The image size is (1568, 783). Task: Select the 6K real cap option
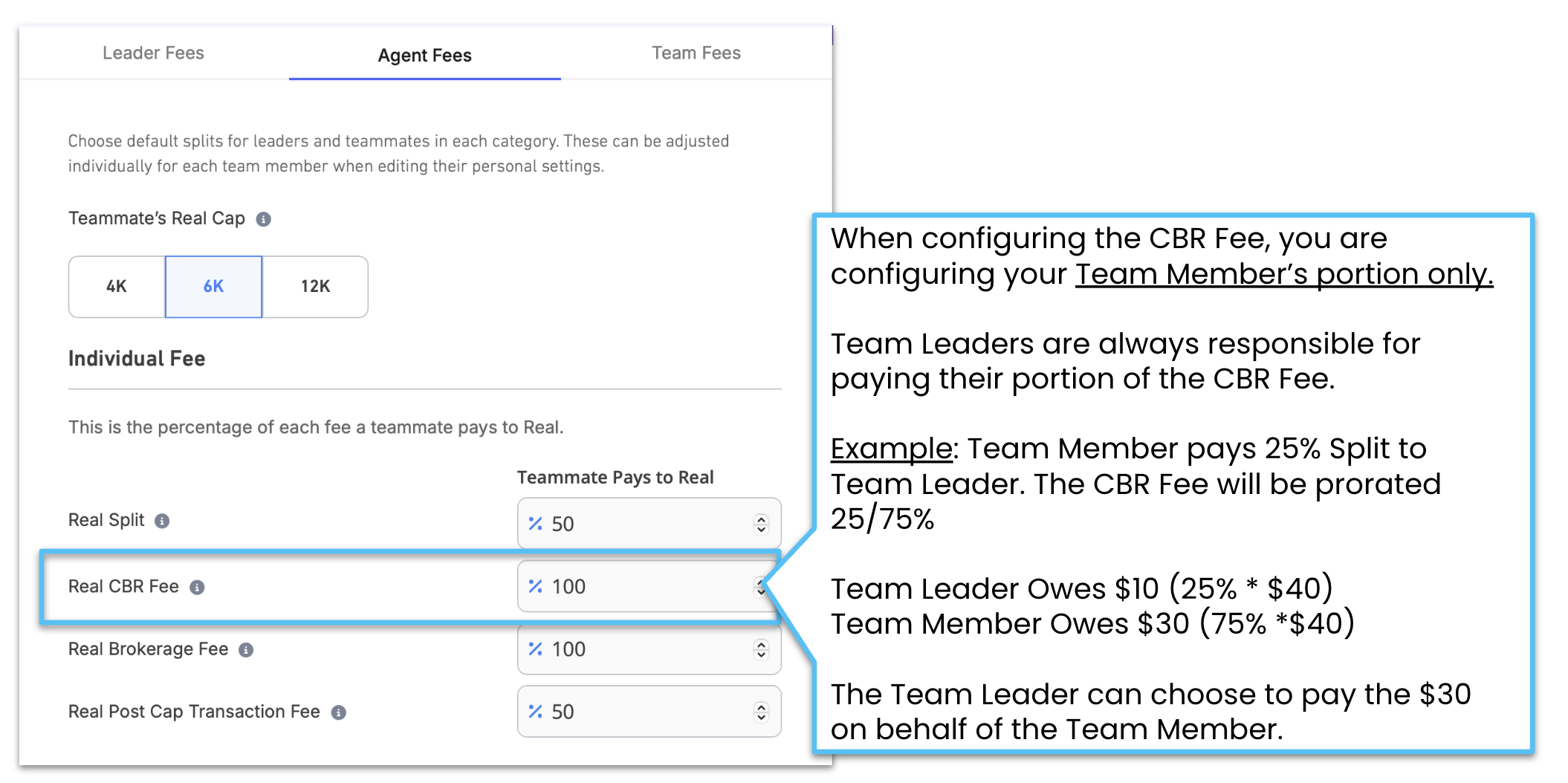pos(213,287)
